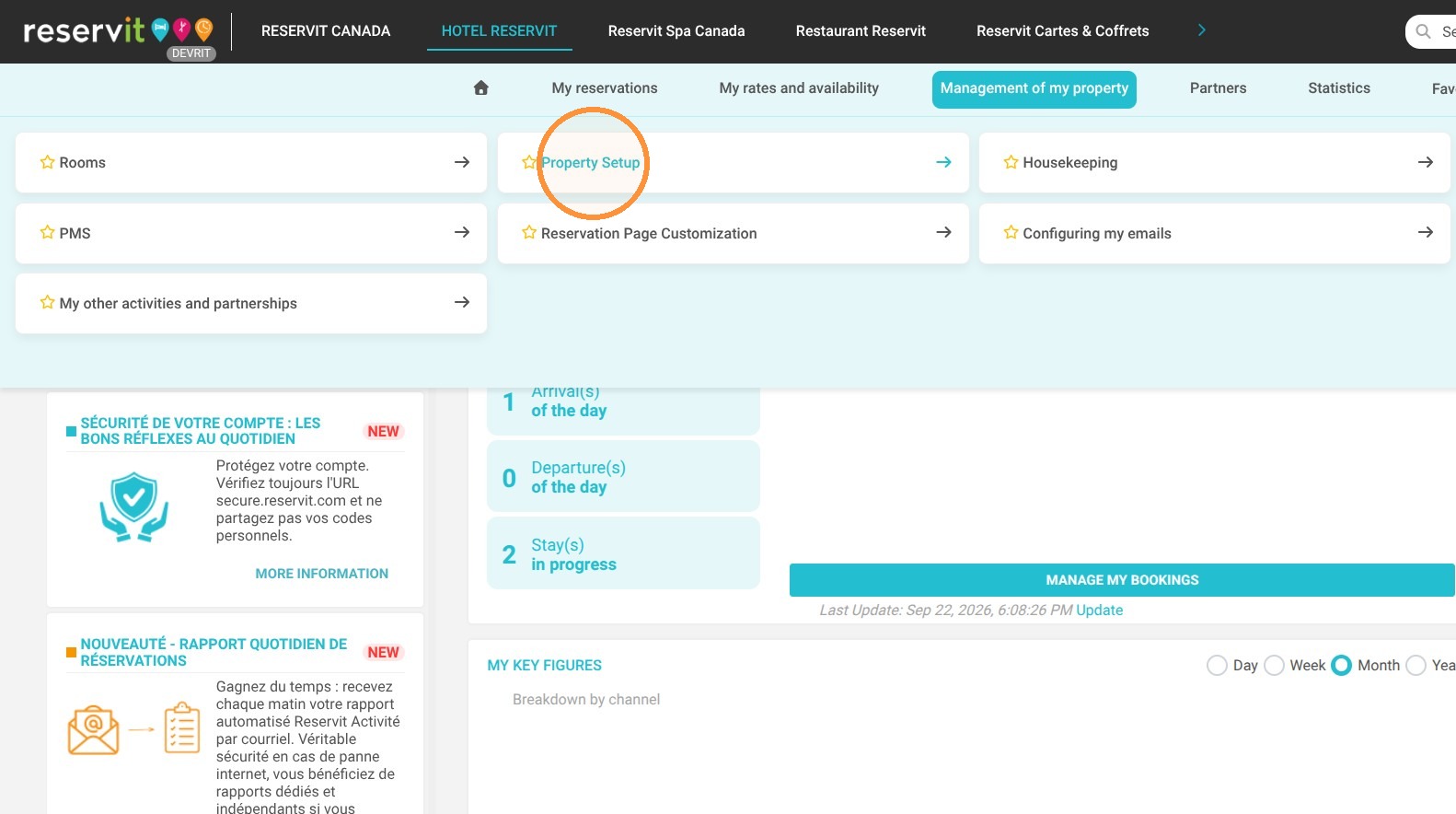The image size is (1456, 814).
Task: Star the Housekeeping entry as favorite
Action: click(x=1011, y=162)
